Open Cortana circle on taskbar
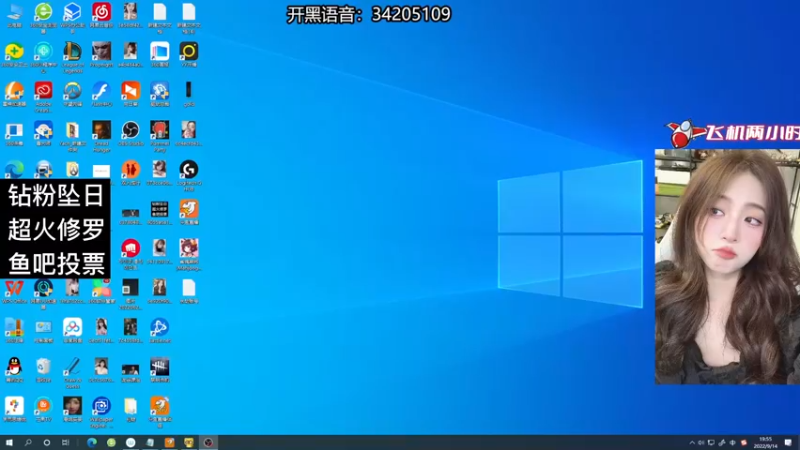Screen dimensions: 800x450 click(46, 442)
